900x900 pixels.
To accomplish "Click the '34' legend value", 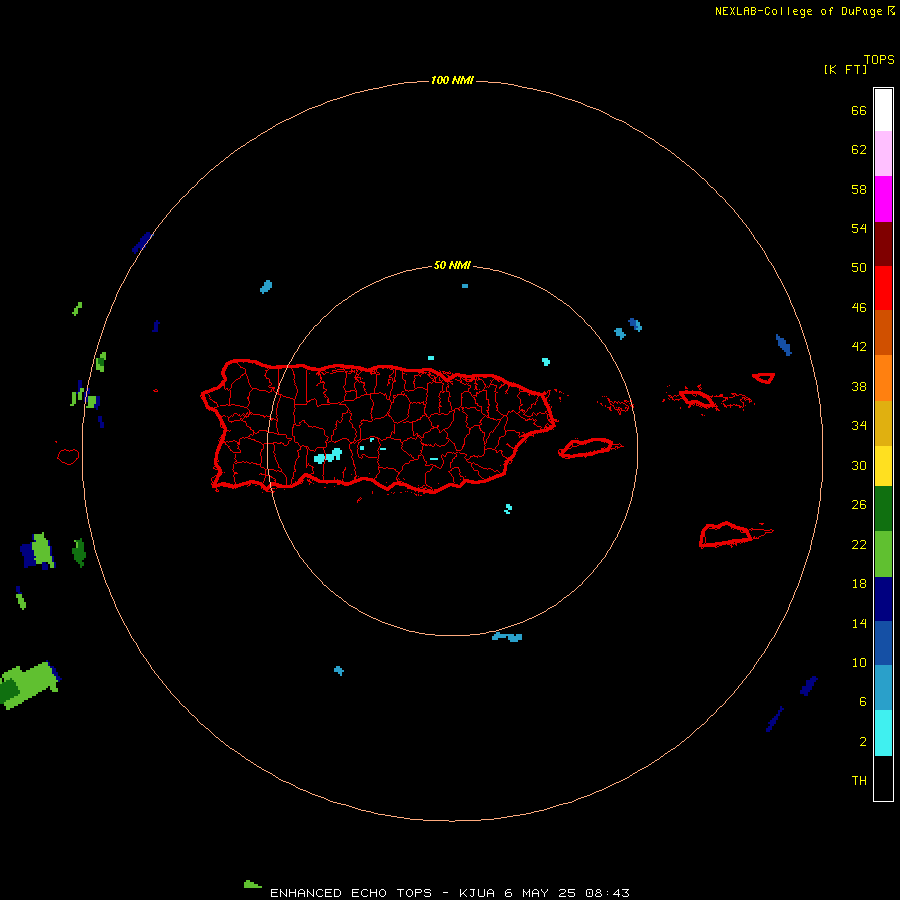I will 859,426.
